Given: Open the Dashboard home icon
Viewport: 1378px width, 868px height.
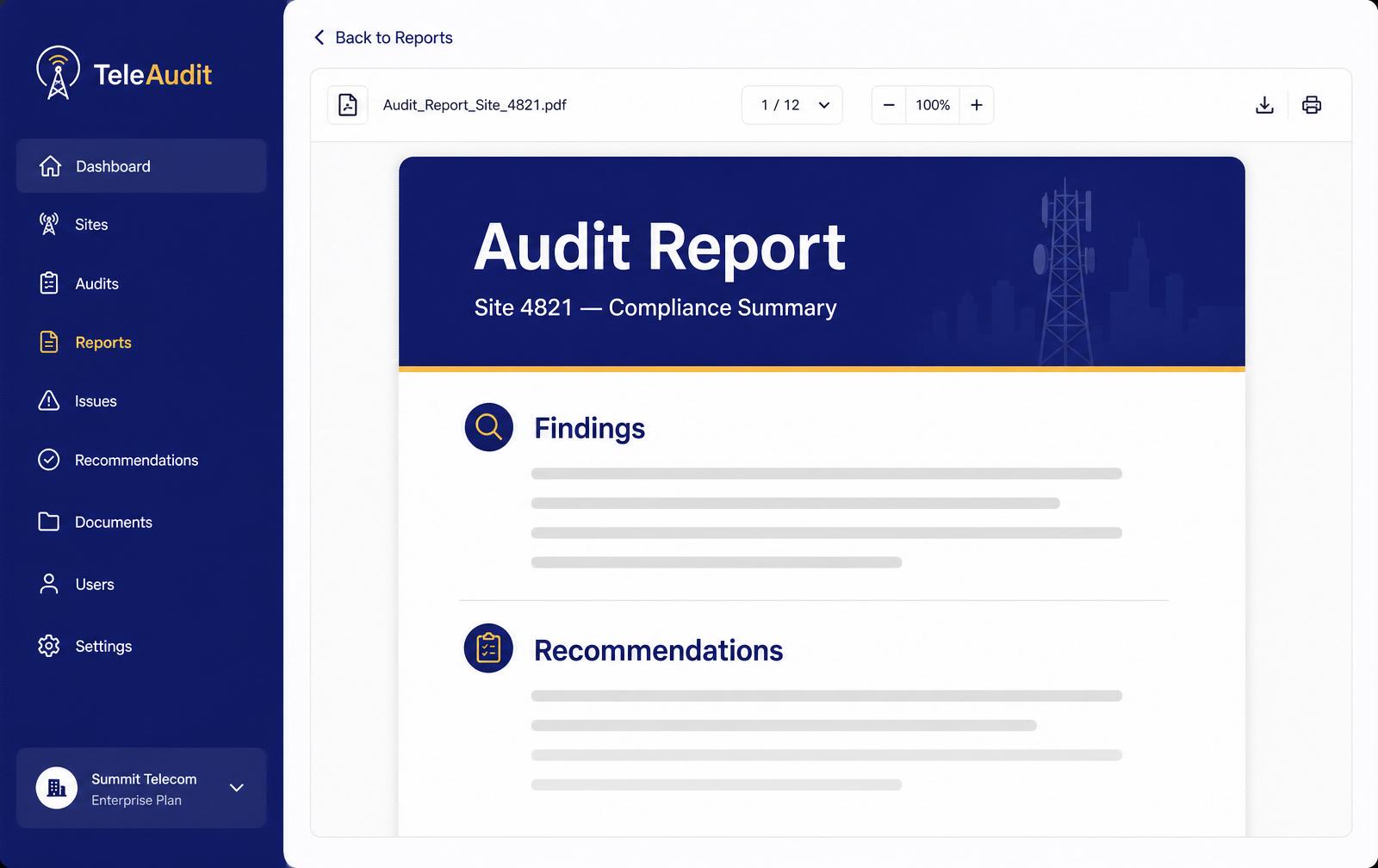Looking at the screenshot, I should [x=50, y=166].
